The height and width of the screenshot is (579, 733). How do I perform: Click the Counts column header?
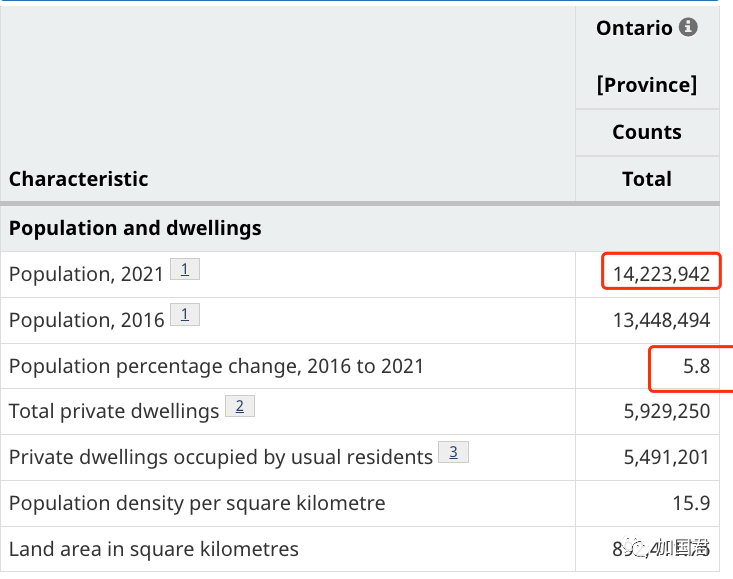(x=647, y=132)
